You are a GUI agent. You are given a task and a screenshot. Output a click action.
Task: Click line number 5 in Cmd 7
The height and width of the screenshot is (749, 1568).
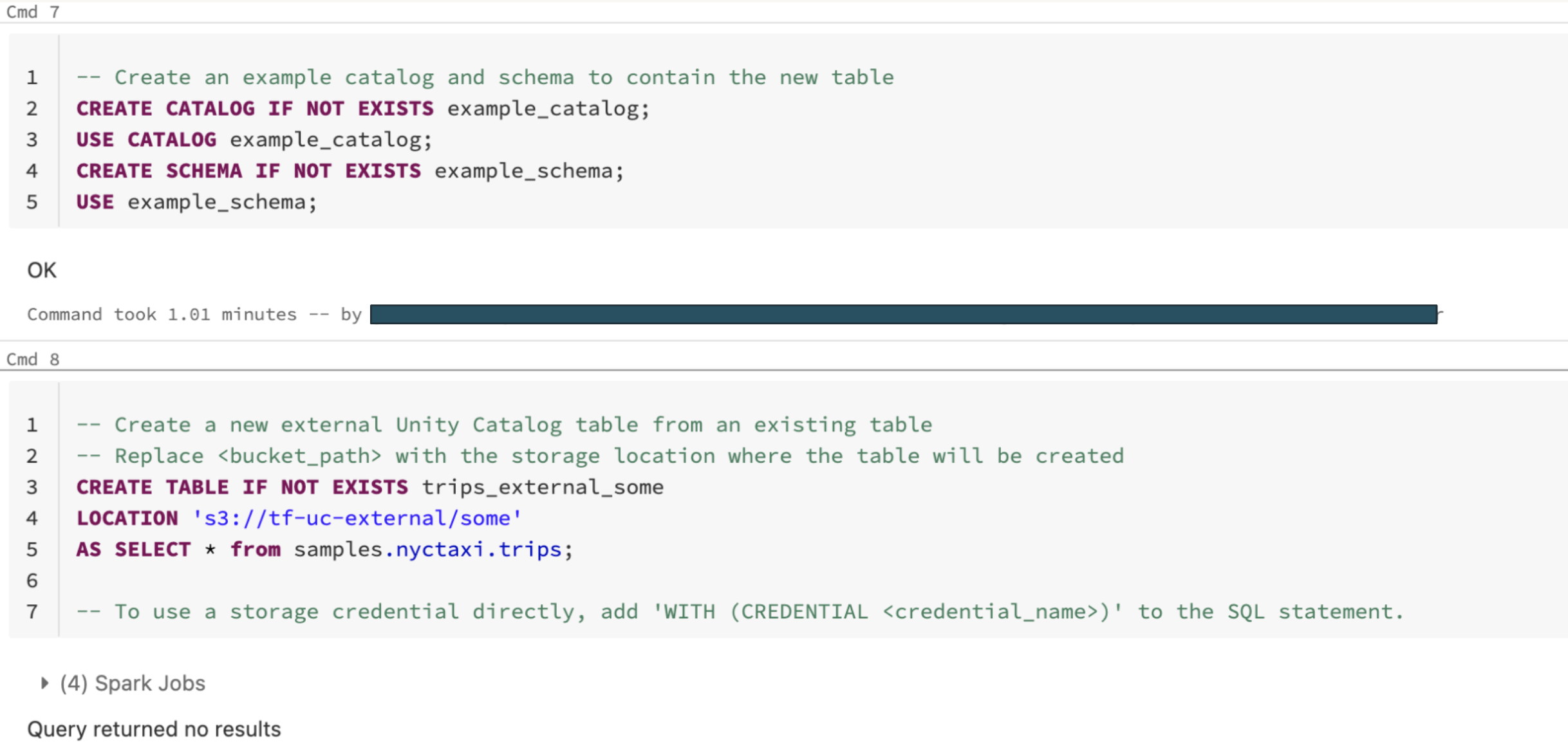[x=32, y=202]
